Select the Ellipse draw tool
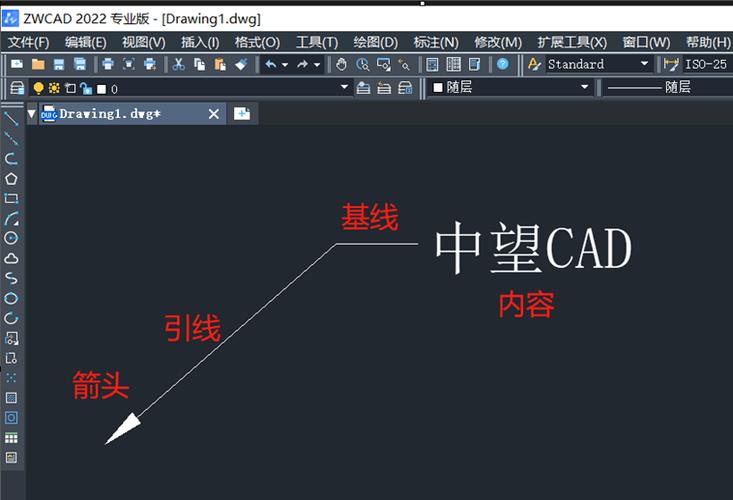 click(11, 298)
